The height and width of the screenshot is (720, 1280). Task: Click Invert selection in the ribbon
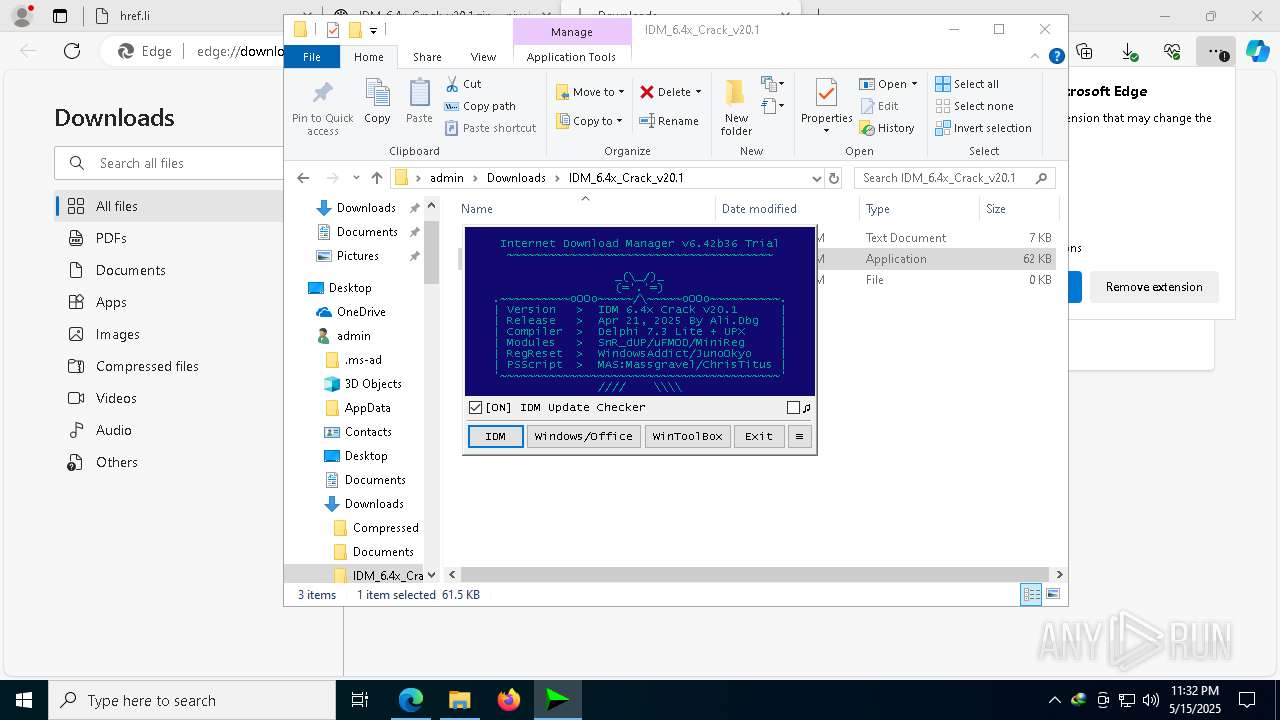[x=983, y=128]
